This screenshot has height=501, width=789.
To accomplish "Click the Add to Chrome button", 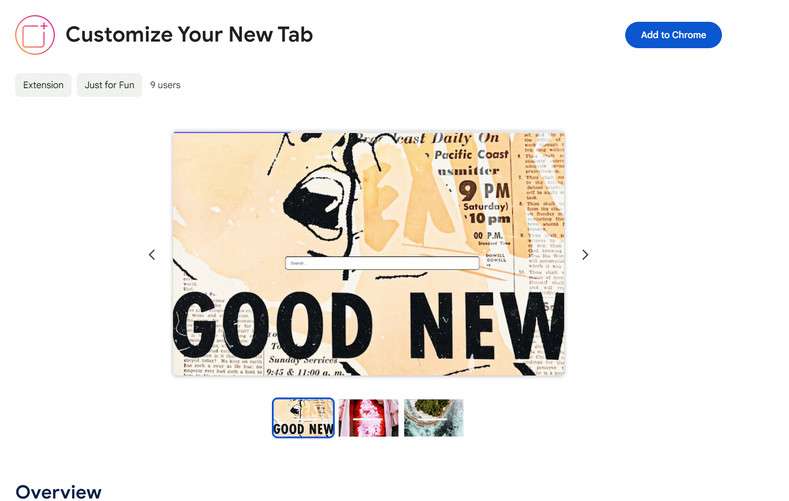I will click(x=673, y=35).
